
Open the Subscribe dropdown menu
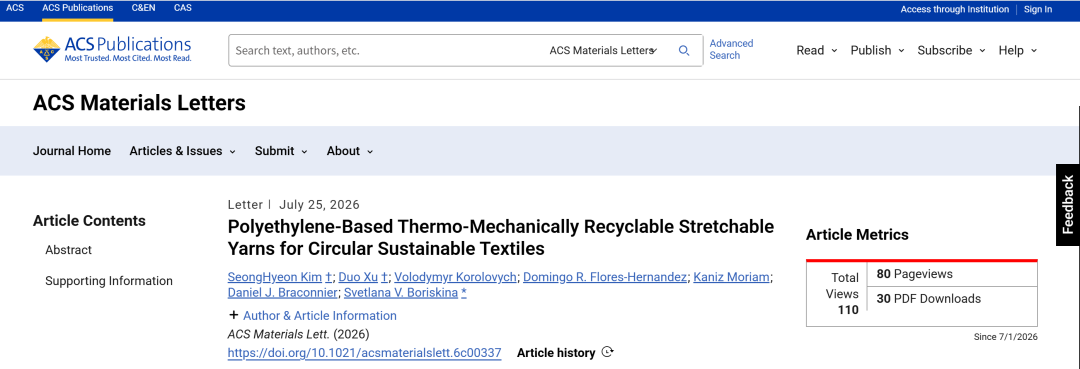951,50
